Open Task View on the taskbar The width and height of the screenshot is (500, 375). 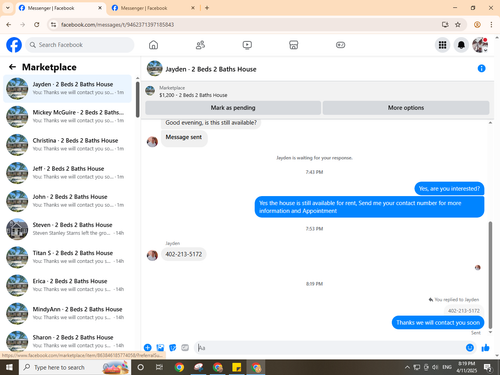(159, 367)
